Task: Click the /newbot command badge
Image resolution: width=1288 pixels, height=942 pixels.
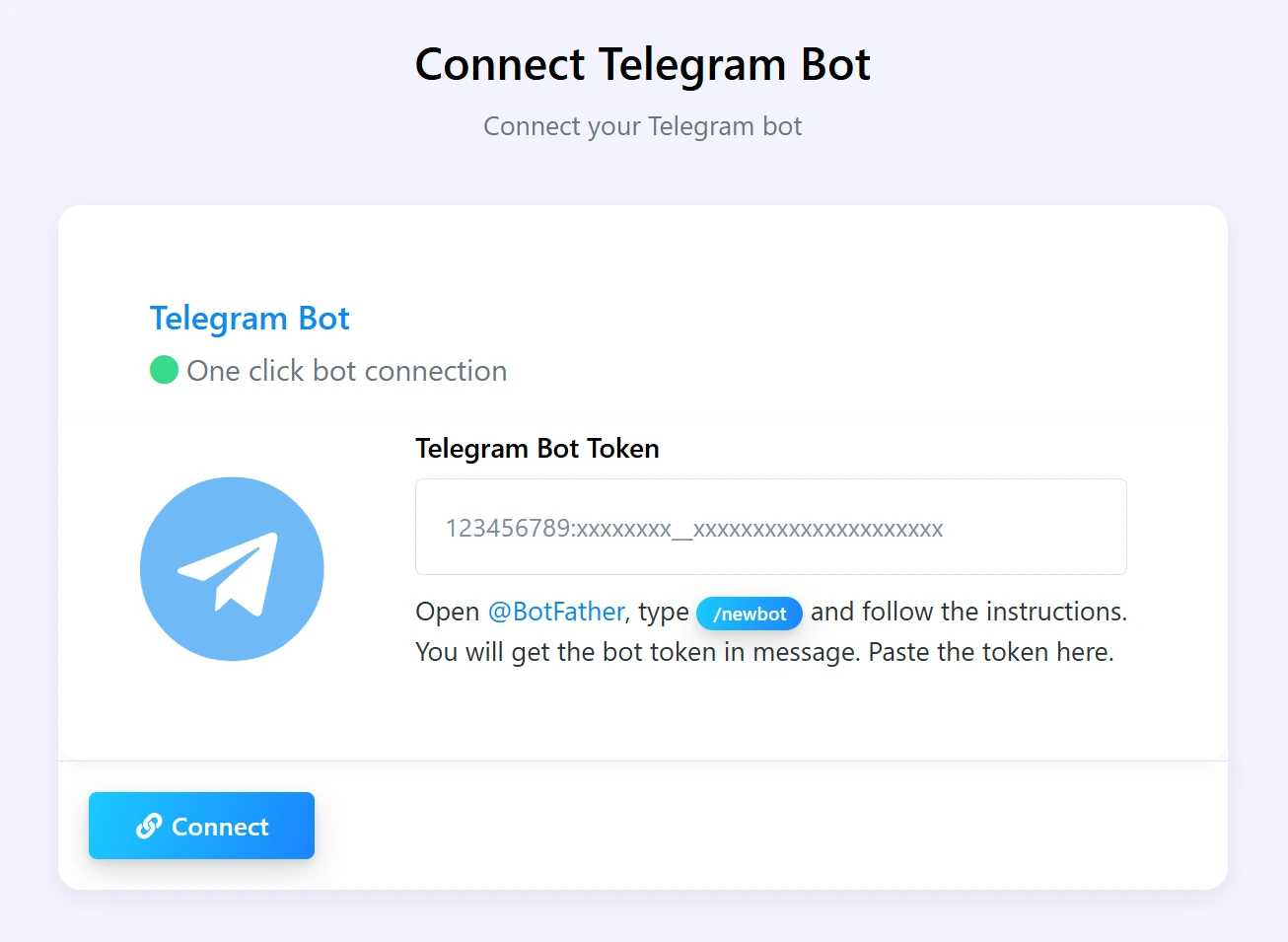Action: click(x=750, y=614)
